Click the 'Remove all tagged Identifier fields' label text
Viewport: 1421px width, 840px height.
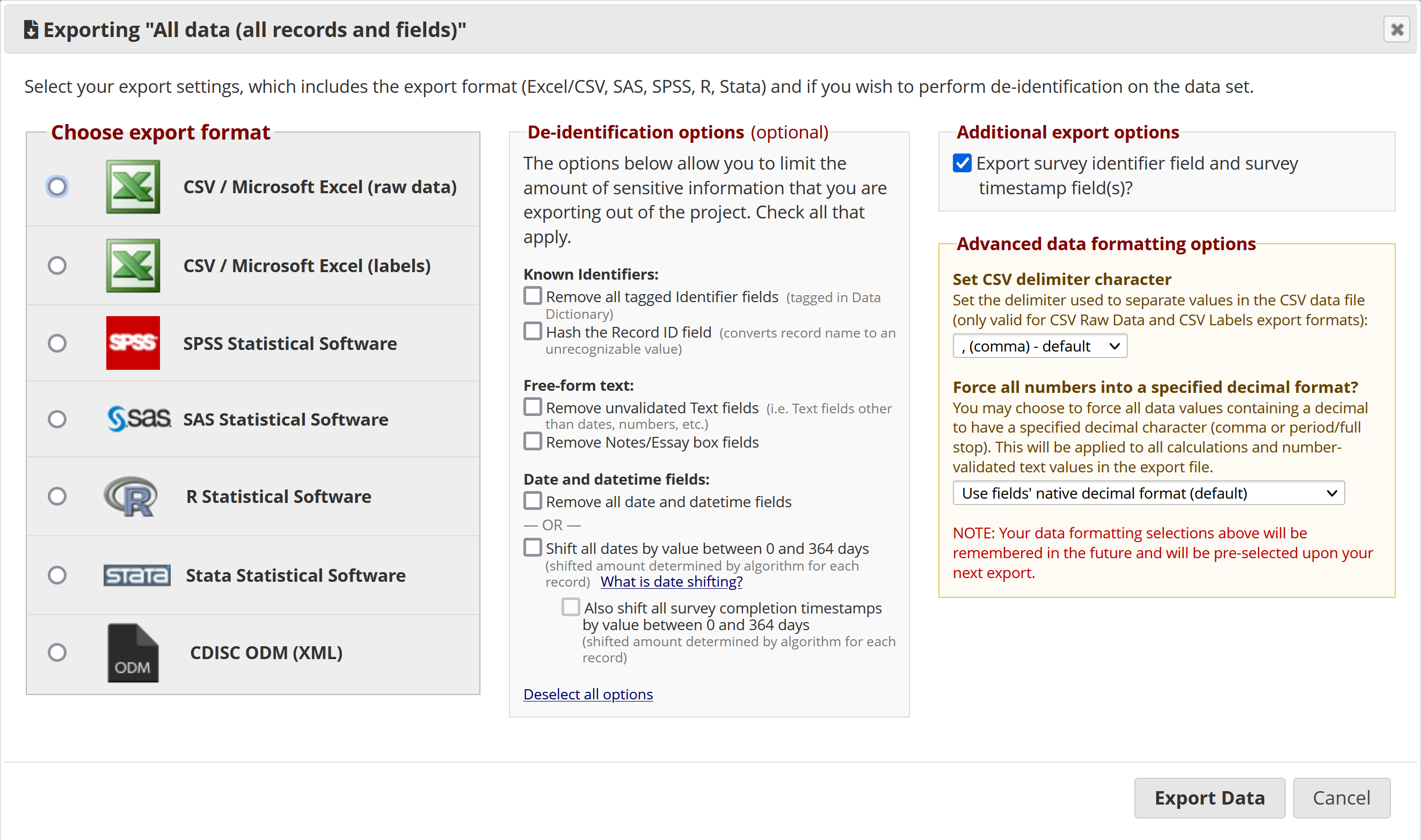click(x=662, y=297)
